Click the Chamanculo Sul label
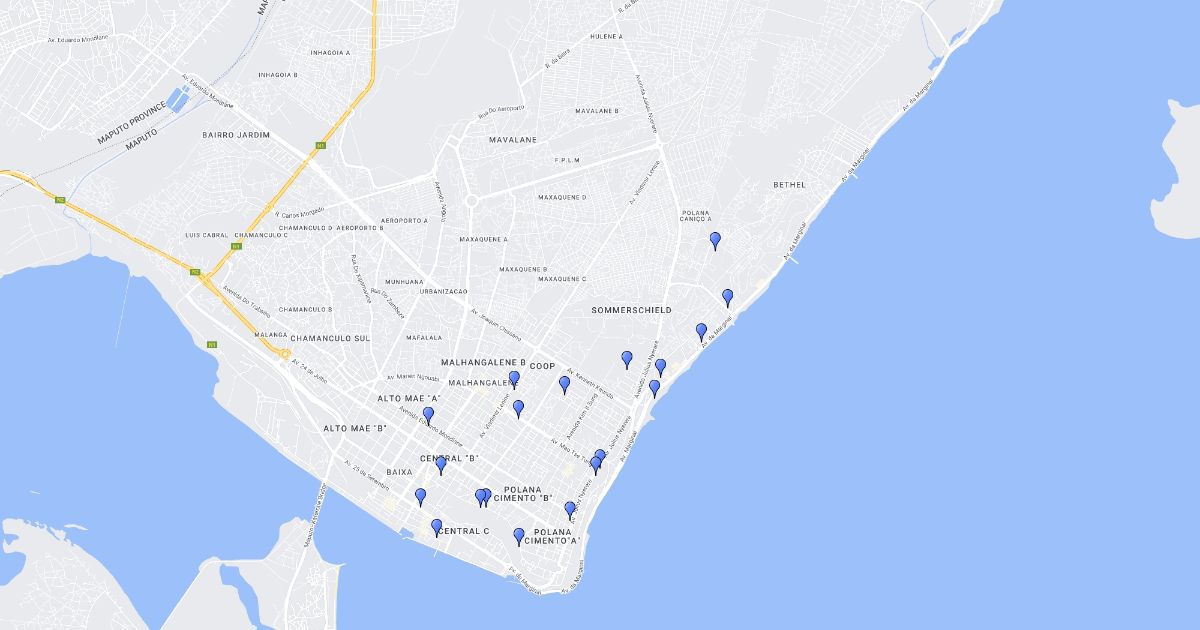This screenshot has width=1200, height=630. [x=330, y=339]
